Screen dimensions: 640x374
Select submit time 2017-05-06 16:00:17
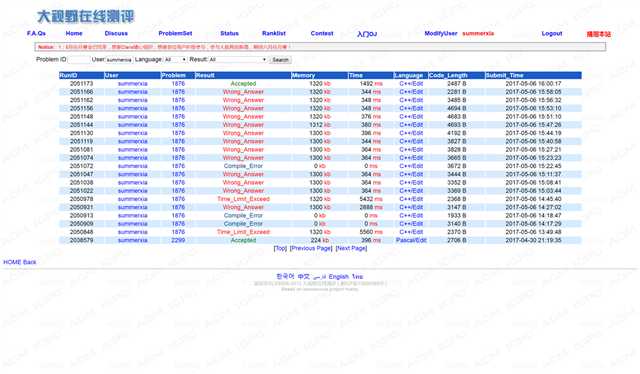(533, 84)
